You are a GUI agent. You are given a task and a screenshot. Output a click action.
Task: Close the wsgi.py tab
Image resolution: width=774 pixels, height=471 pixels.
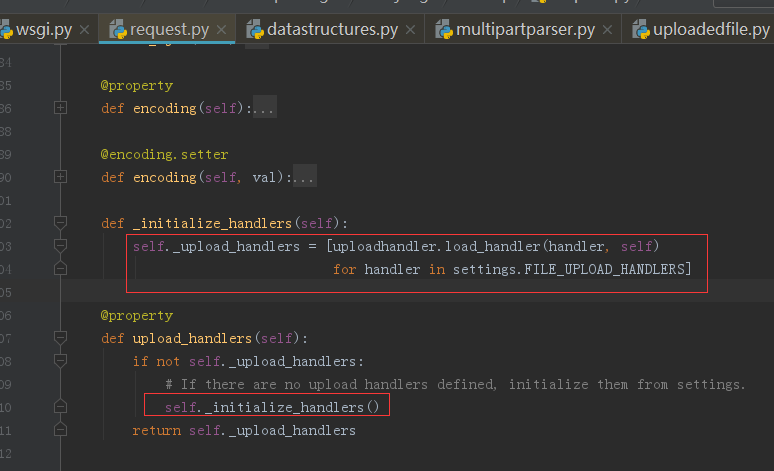(x=84, y=30)
